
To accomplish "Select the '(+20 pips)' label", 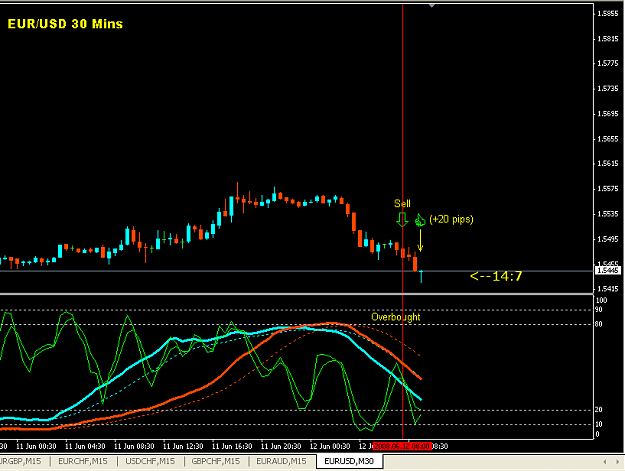I will pos(451,220).
